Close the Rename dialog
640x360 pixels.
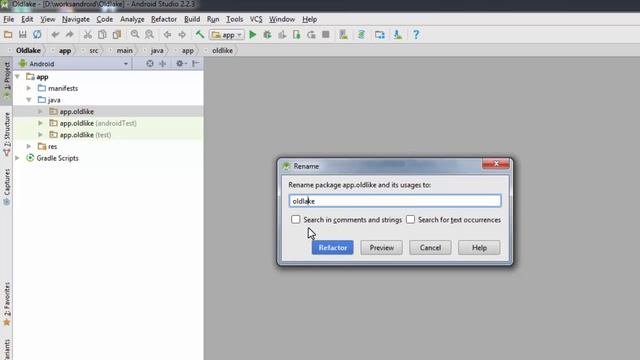(496, 164)
